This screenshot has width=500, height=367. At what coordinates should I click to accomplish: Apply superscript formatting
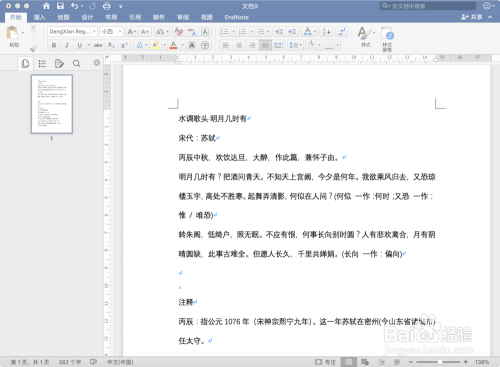[x=124, y=45]
